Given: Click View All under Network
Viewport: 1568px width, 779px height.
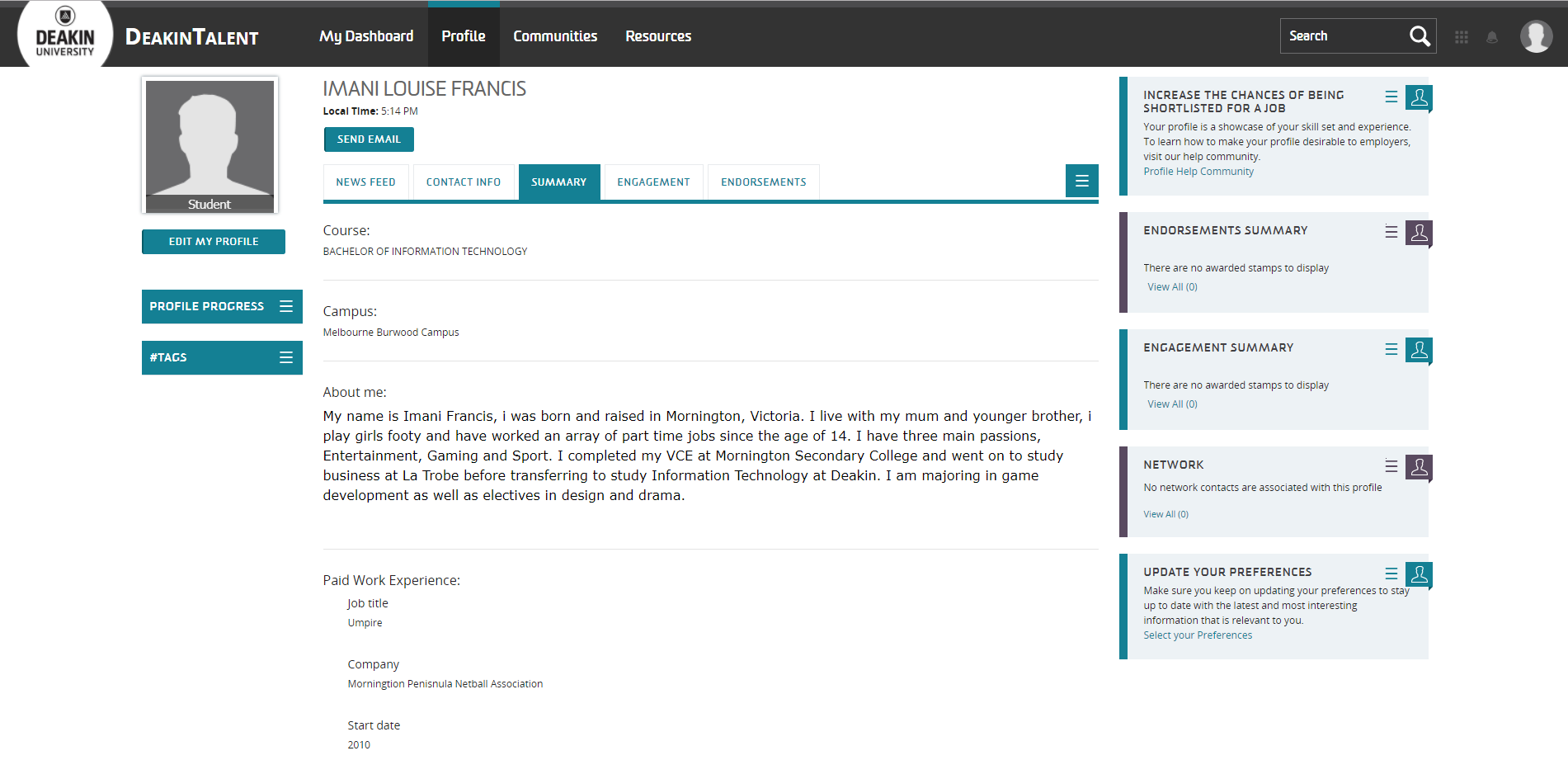Looking at the screenshot, I should click(x=1166, y=514).
